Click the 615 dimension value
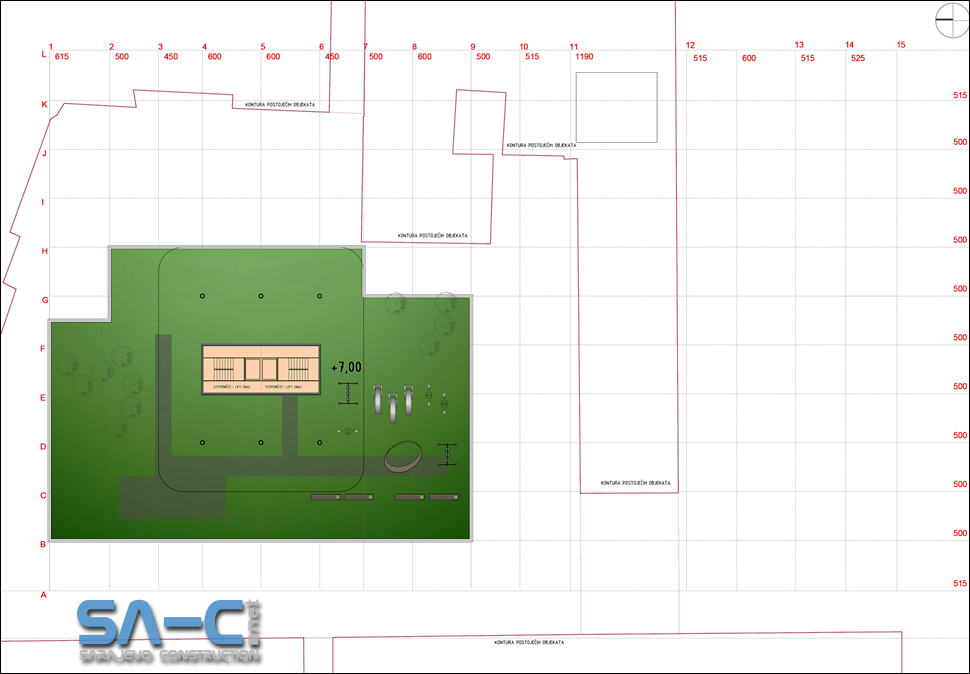Viewport: 970px width, 674px height. click(62, 56)
